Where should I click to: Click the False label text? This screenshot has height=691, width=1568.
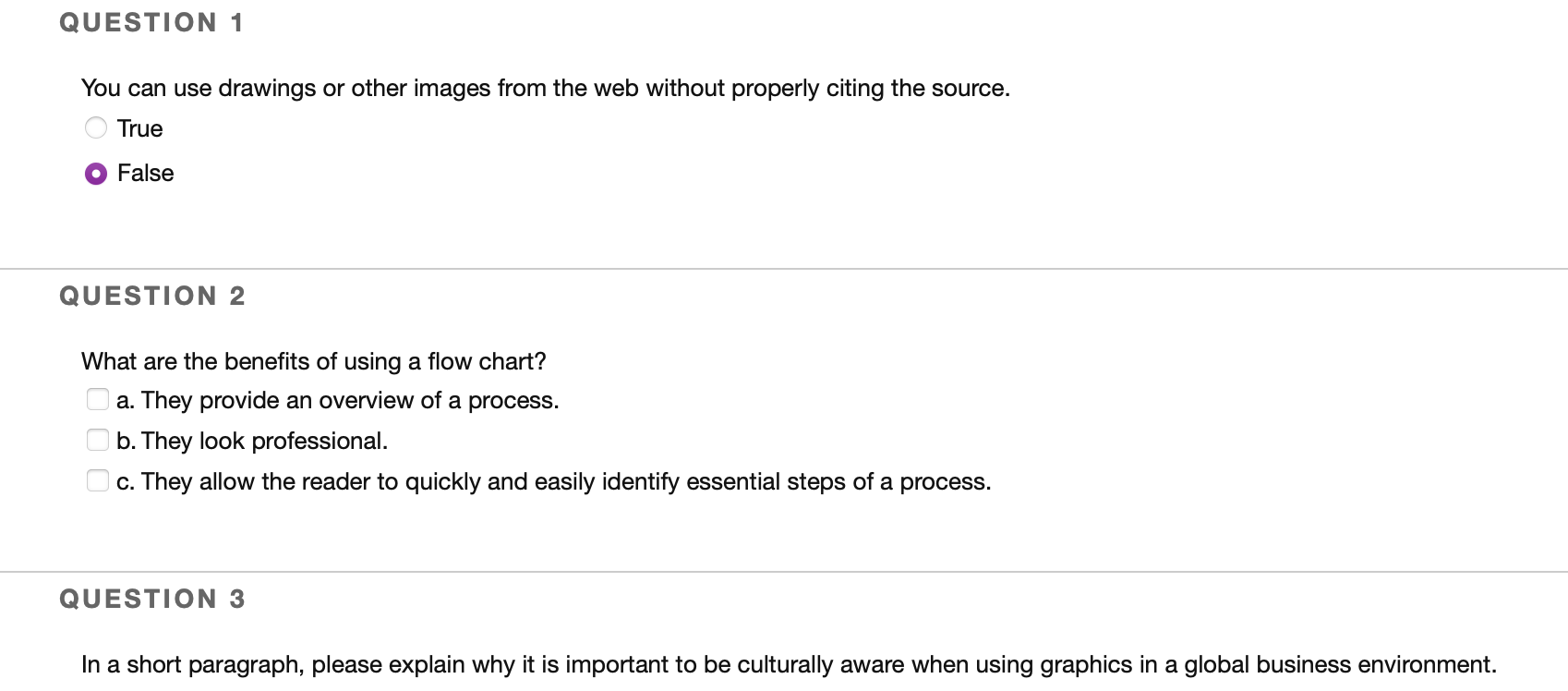point(144,173)
